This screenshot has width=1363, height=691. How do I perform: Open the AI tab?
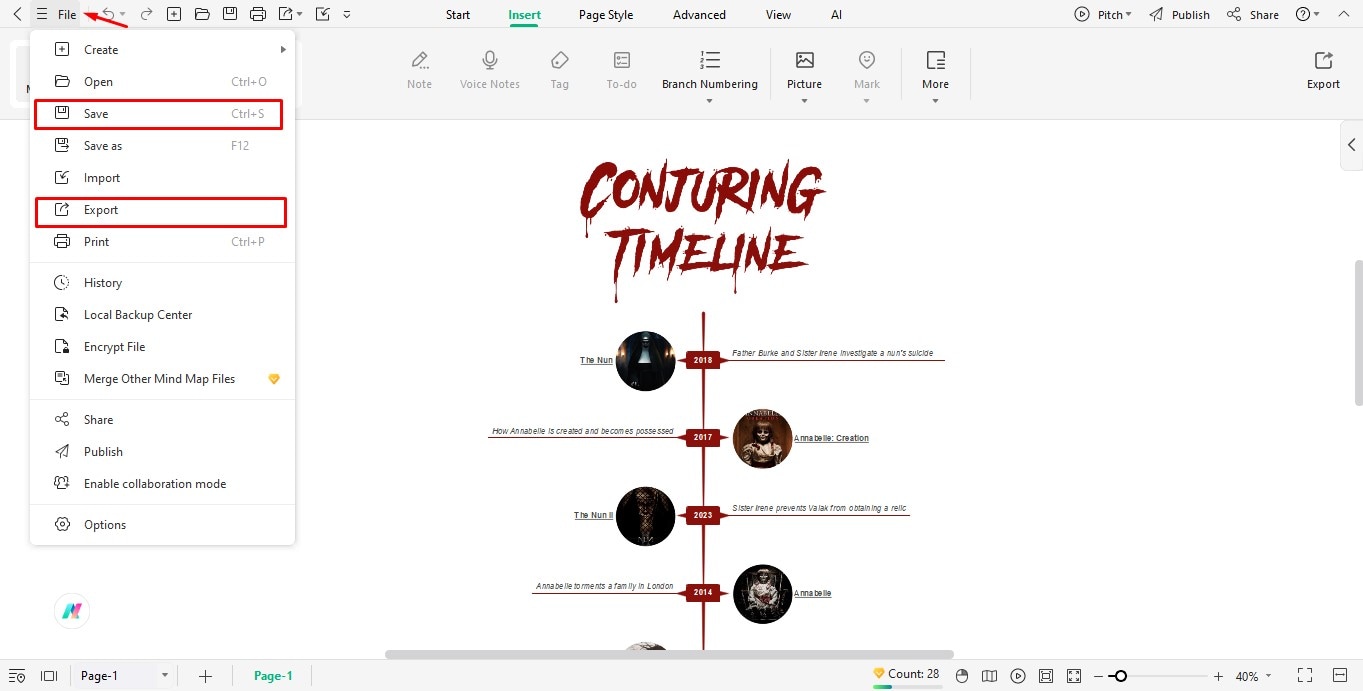tap(836, 15)
